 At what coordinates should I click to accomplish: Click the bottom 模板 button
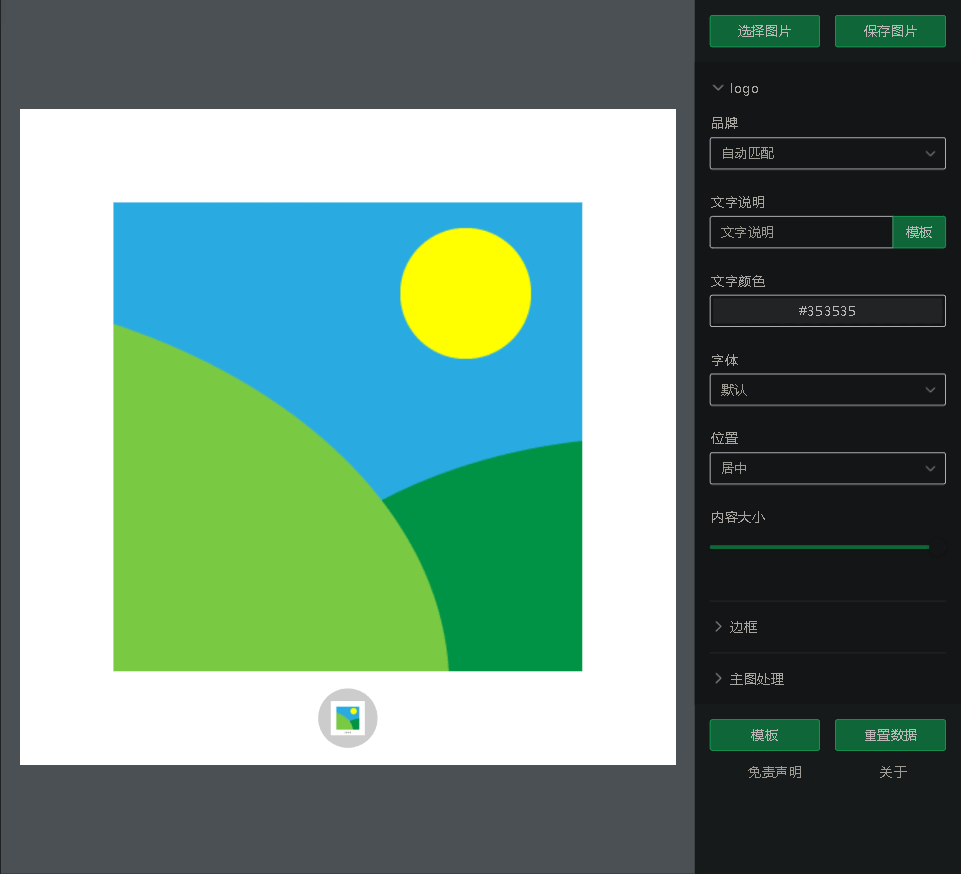pos(764,735)
